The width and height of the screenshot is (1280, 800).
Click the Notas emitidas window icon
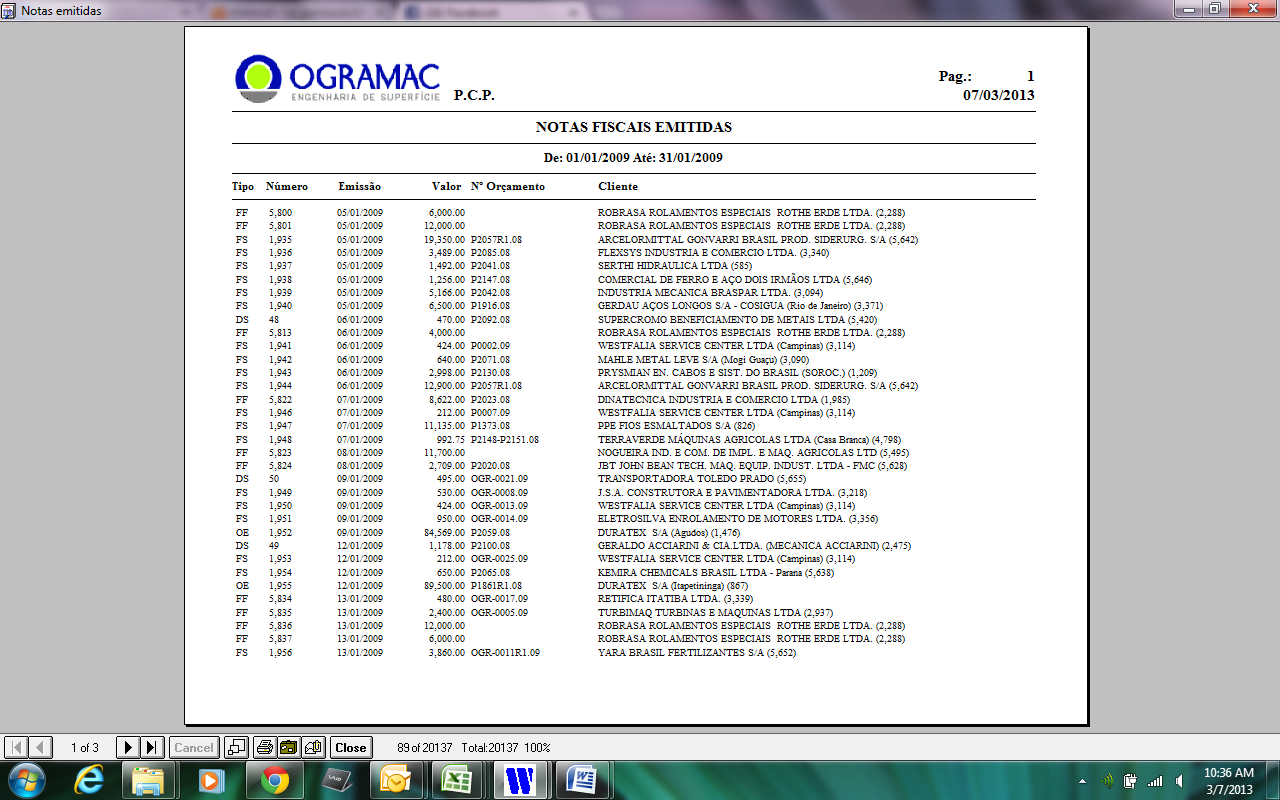[10, 9]
